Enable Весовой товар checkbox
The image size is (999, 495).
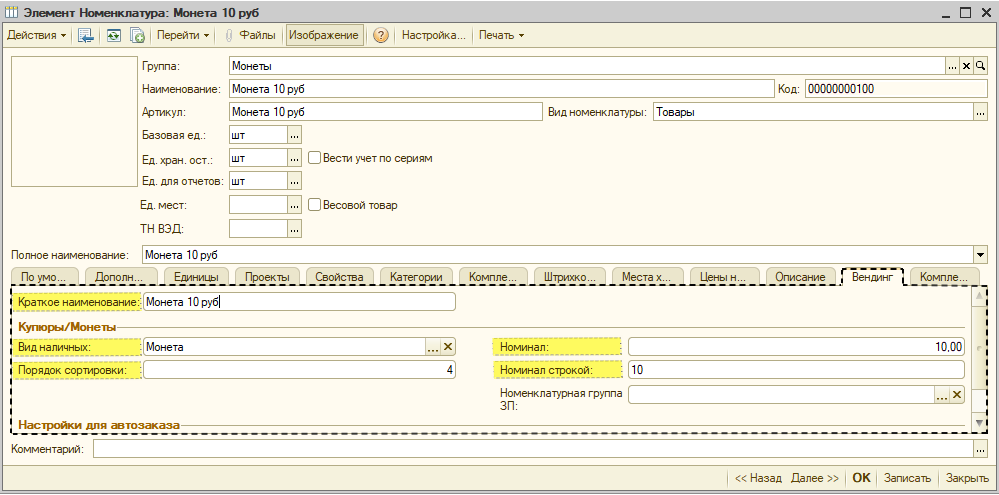[x=313, y=204]
